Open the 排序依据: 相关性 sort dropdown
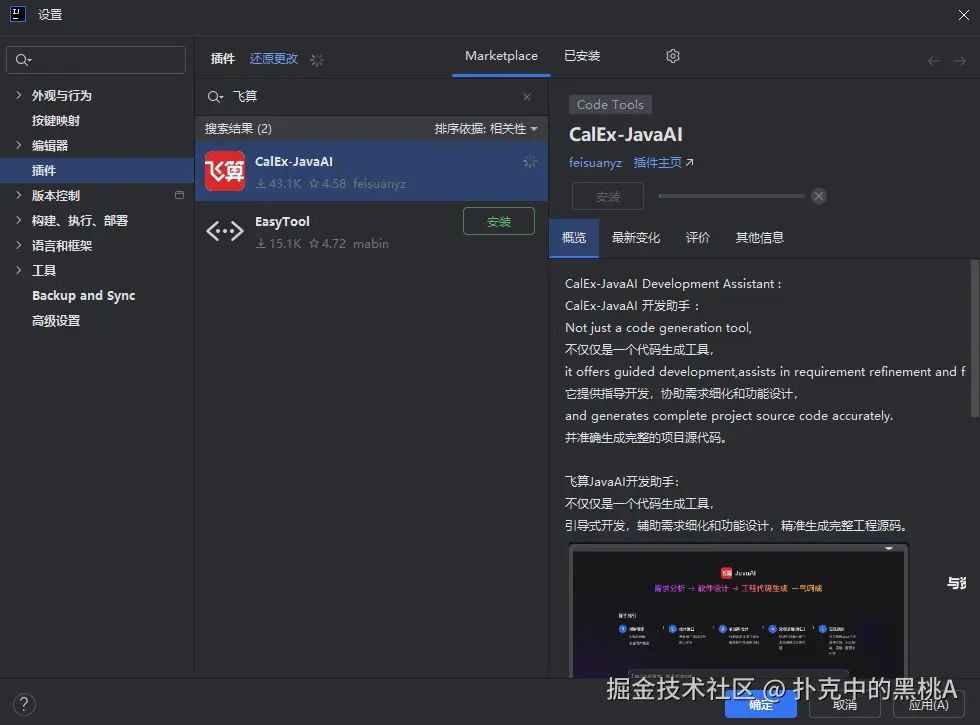The height and width of the screenshot is (725, 980). (486, 129)
